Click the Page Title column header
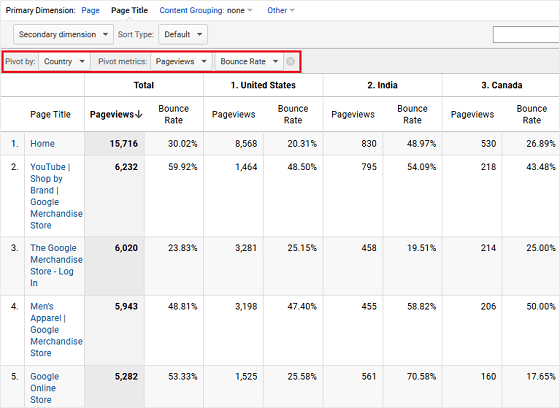Image resolution: width=560 pixels, height=408 pixels. click(x=50, y=114)
